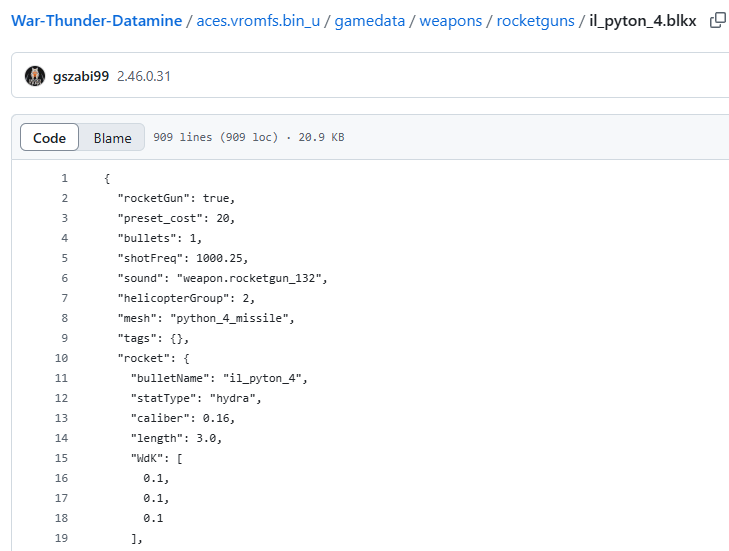Select line number 13
The height and width of the screenshot is (551, 729).
pos(61,418)
